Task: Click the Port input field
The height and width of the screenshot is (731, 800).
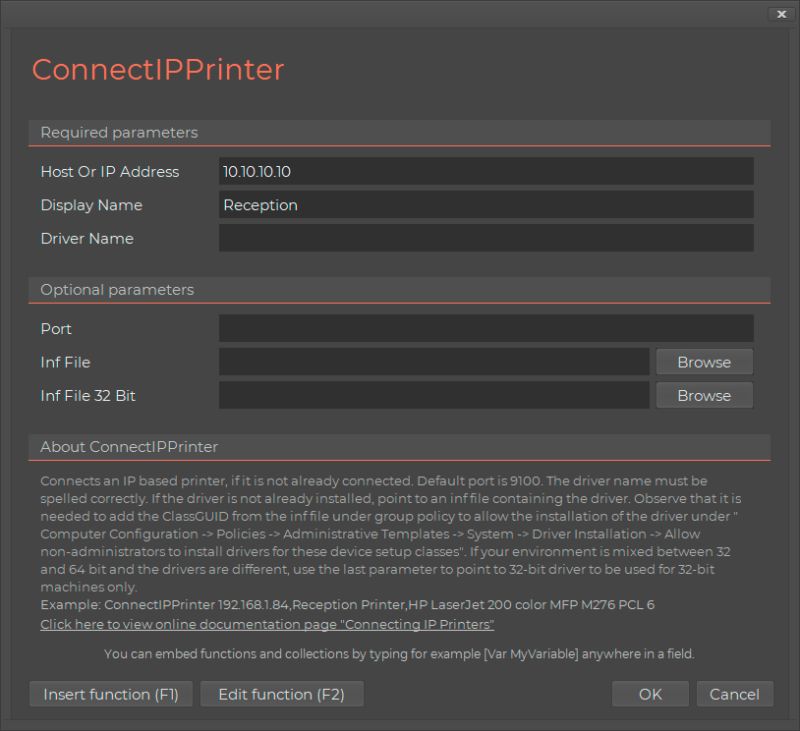Action: click(485, 328)
